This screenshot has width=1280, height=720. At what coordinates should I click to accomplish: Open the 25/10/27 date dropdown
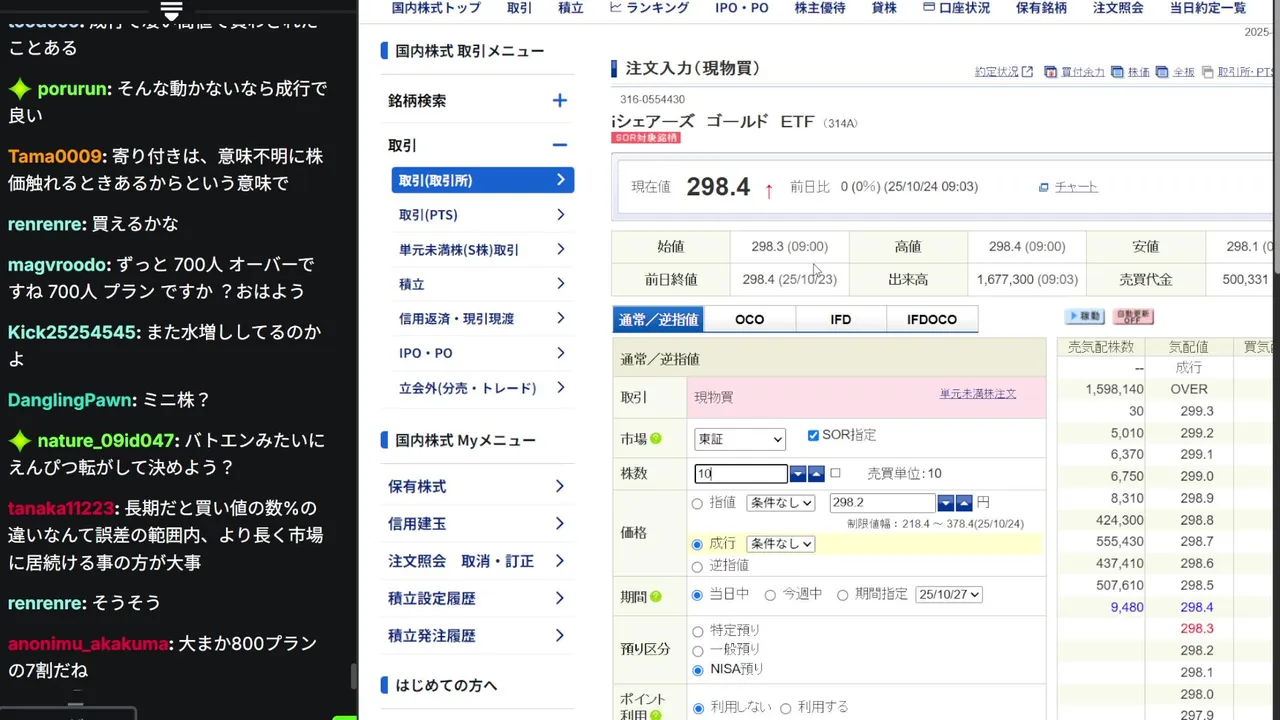pos(949,595)
